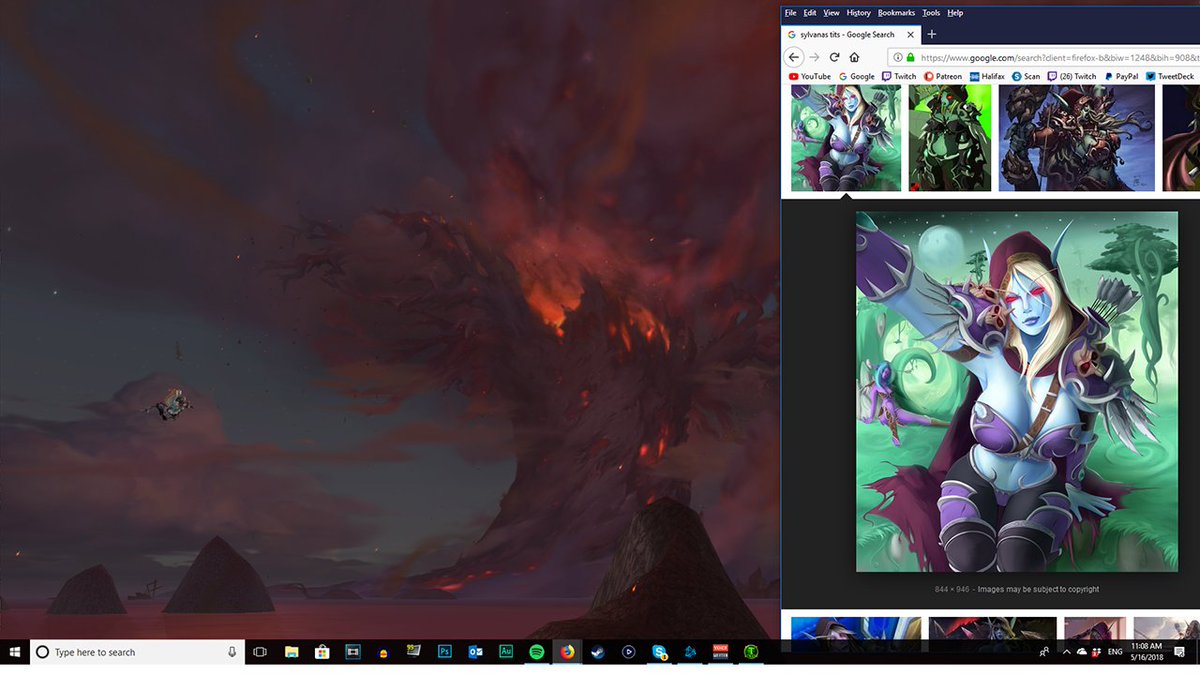Viewport: 1200px width, 675px height.
Task: Open the View menu
Action: tap(831, 13)
